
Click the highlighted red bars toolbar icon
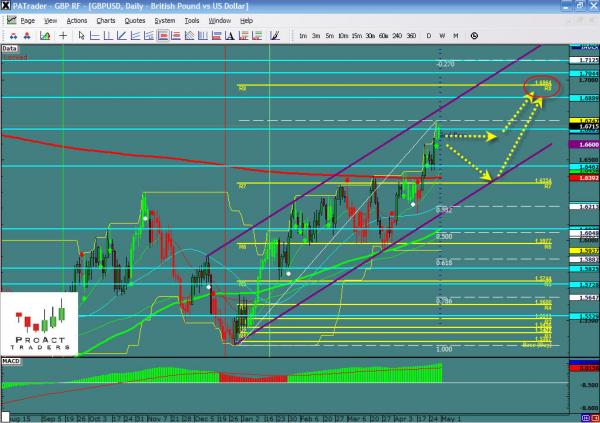coord(162,35)
